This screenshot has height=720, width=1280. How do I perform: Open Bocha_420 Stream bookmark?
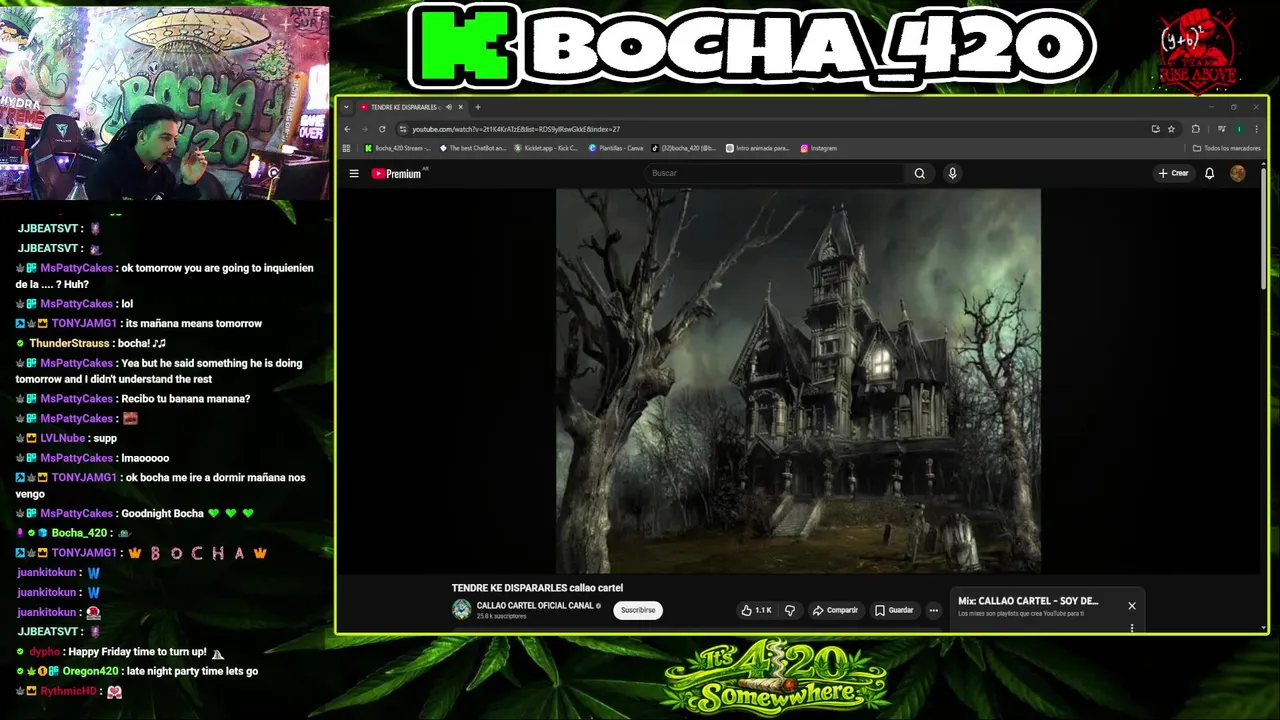coord(397,148)
